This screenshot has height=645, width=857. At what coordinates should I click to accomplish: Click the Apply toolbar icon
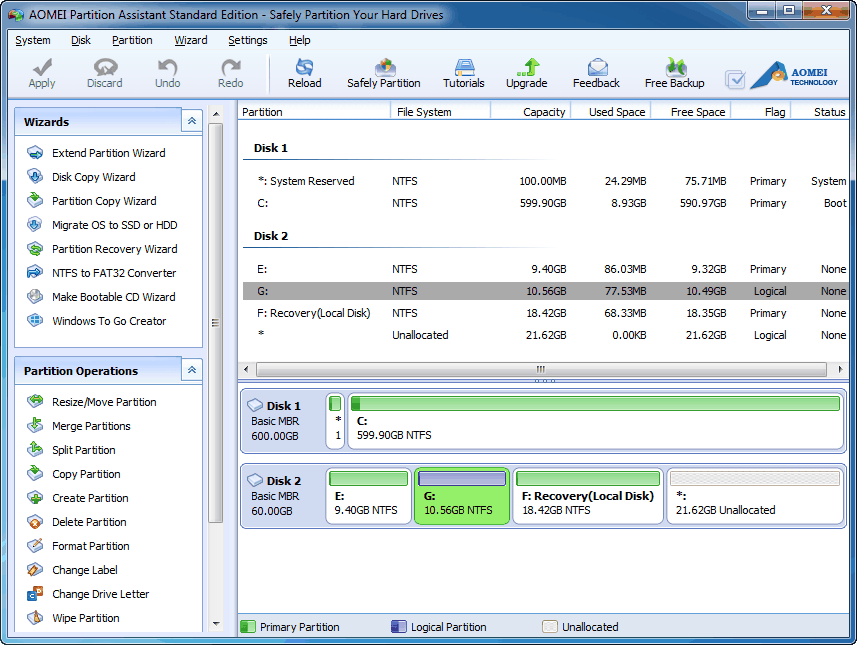pos(42,73)
